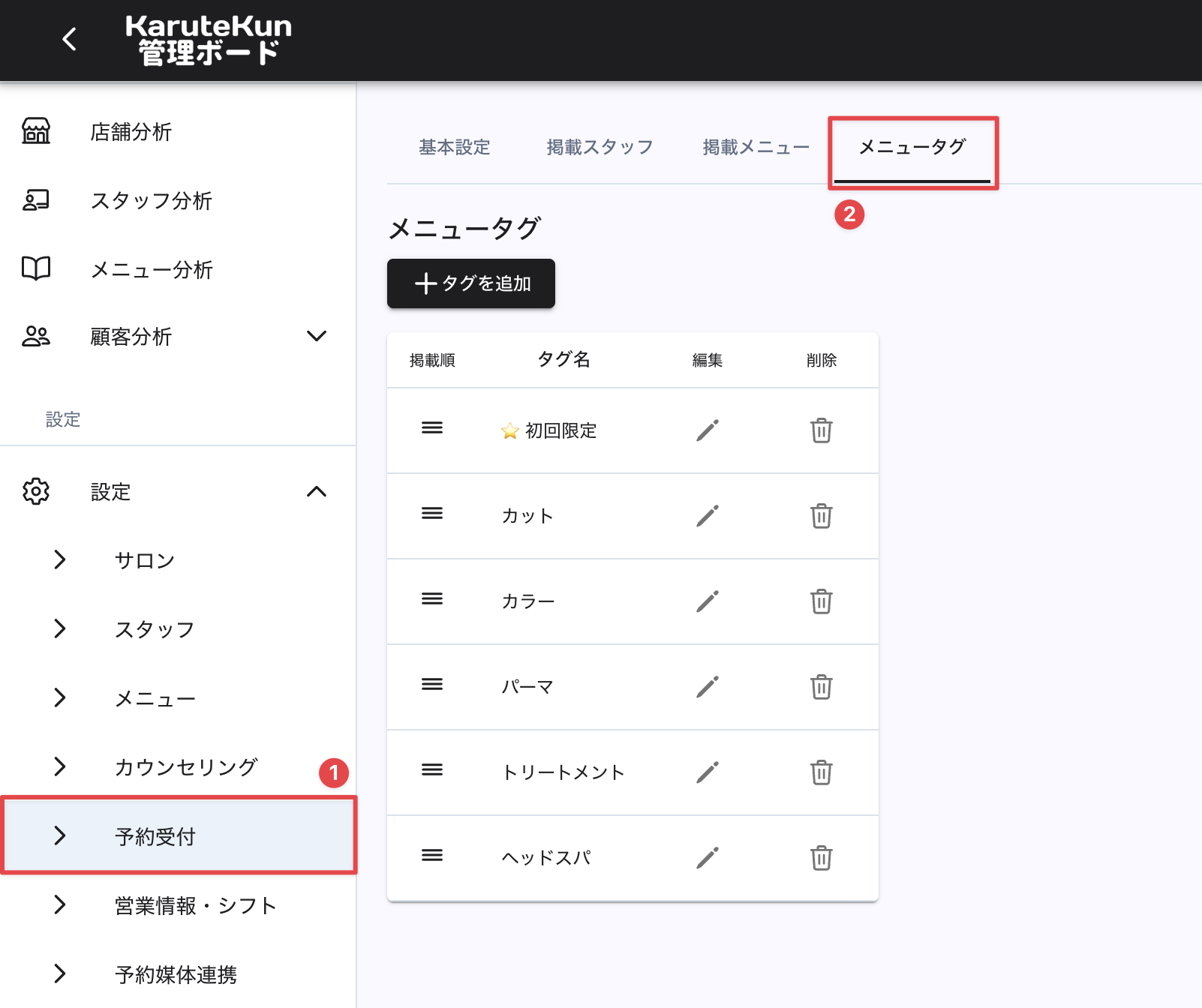Click drag handle for ヘッドスパ row
This screenshot has height=1008, width=1202.
432,856
